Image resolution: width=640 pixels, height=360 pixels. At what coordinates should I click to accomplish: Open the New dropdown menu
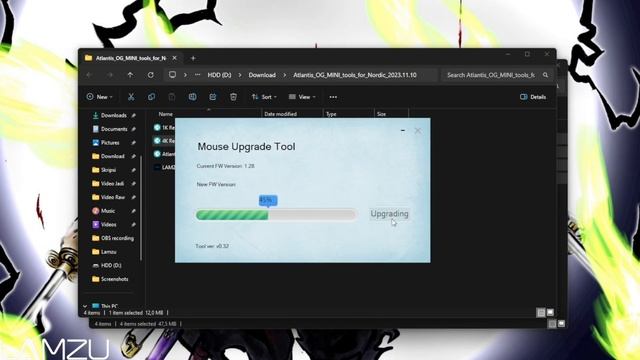coord(99,97)
